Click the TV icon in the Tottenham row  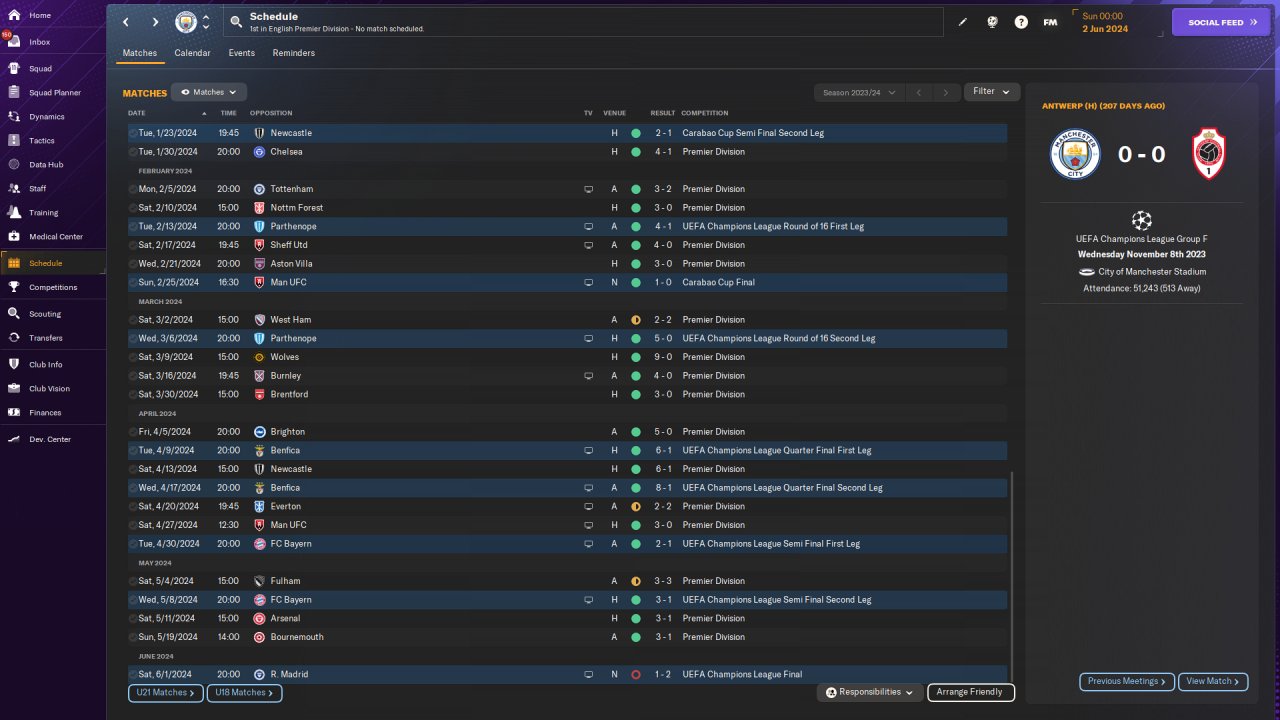[x=589, y=189]
